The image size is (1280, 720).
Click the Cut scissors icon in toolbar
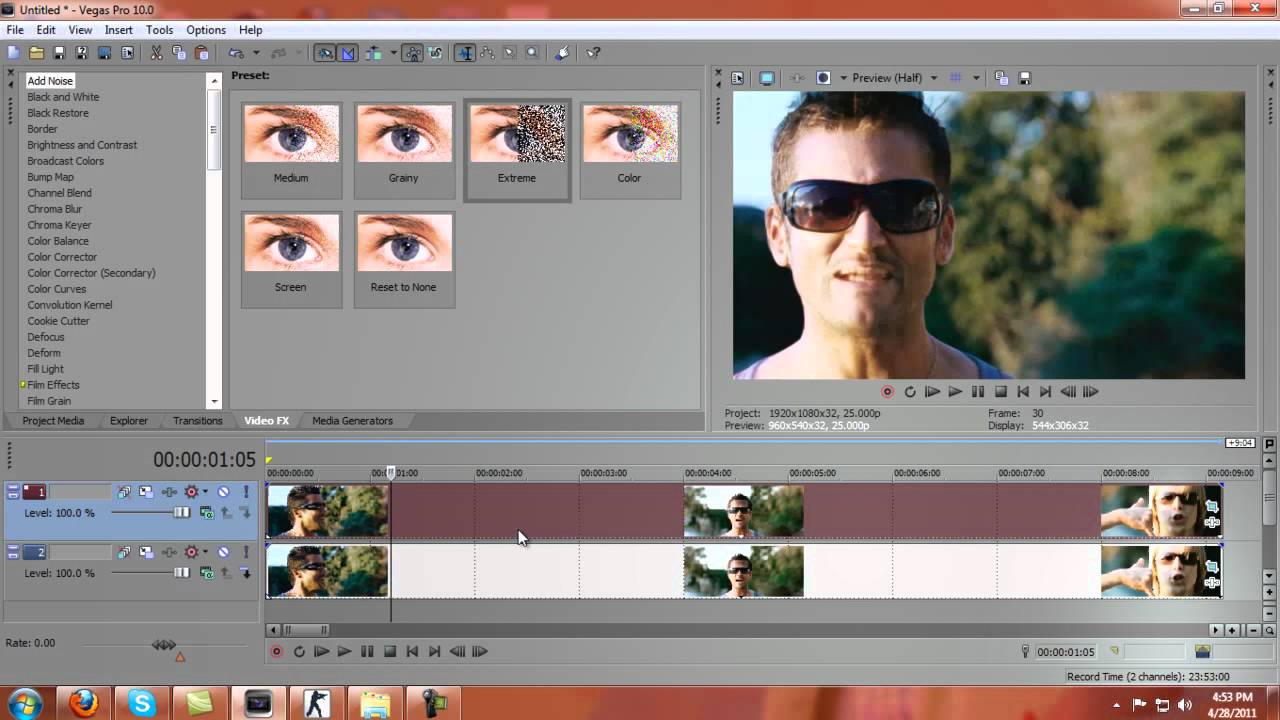coord(157,53)
